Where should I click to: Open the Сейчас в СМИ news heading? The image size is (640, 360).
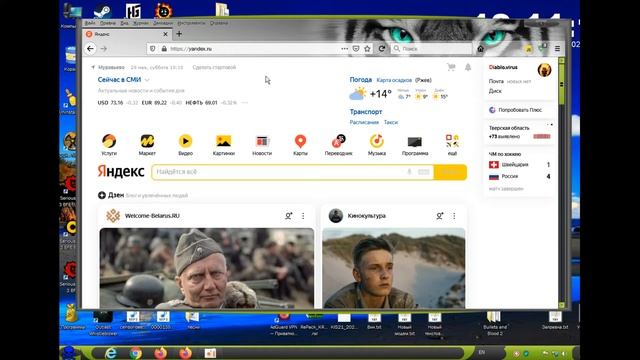119,80
